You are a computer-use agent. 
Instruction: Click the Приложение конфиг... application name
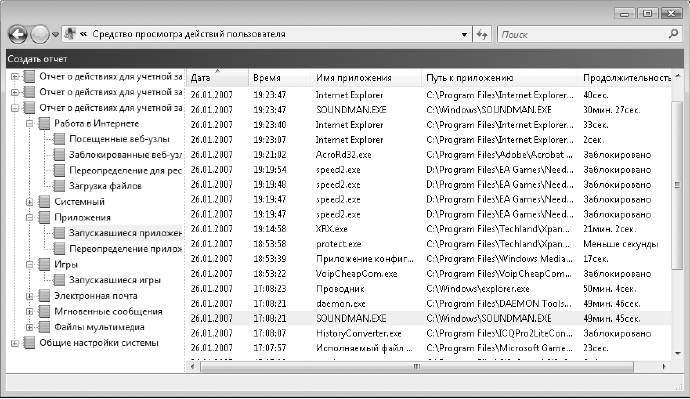[365, 259]
